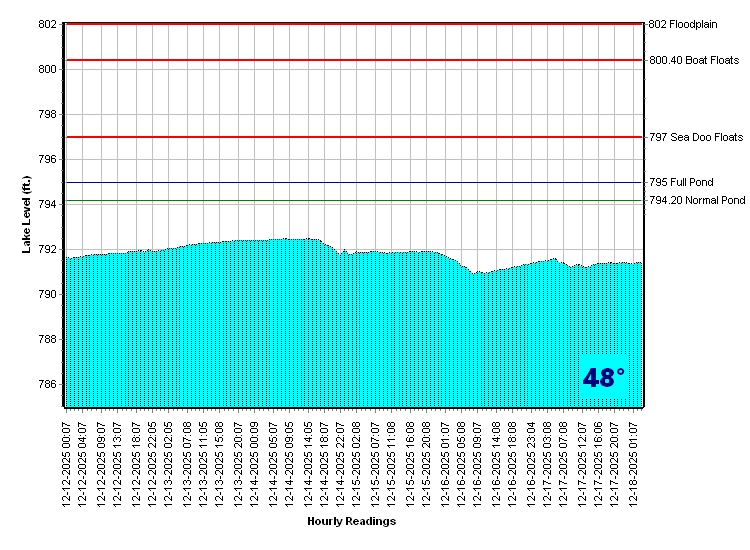Click the 12-14-2025 14:05 time label
This screenshot has width=750, height=550.
tap(308, 462)
